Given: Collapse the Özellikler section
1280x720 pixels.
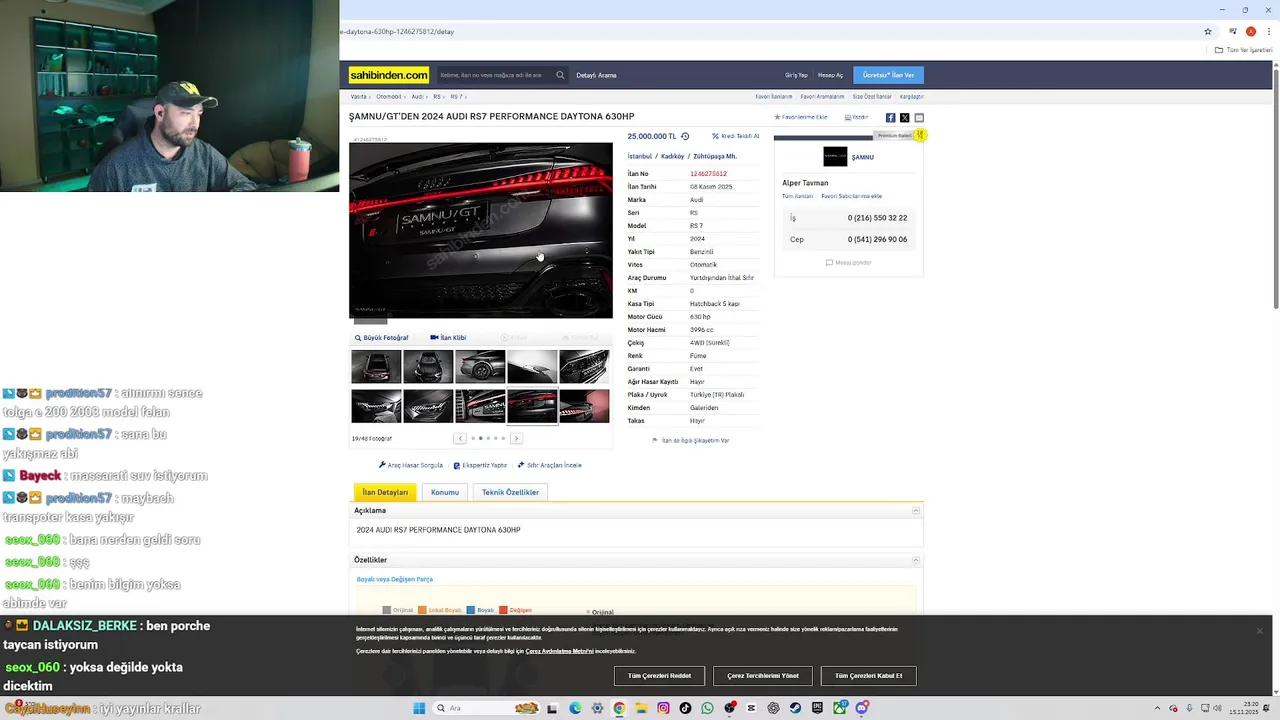Looking at the screenshot, I should tap(915, 560).
